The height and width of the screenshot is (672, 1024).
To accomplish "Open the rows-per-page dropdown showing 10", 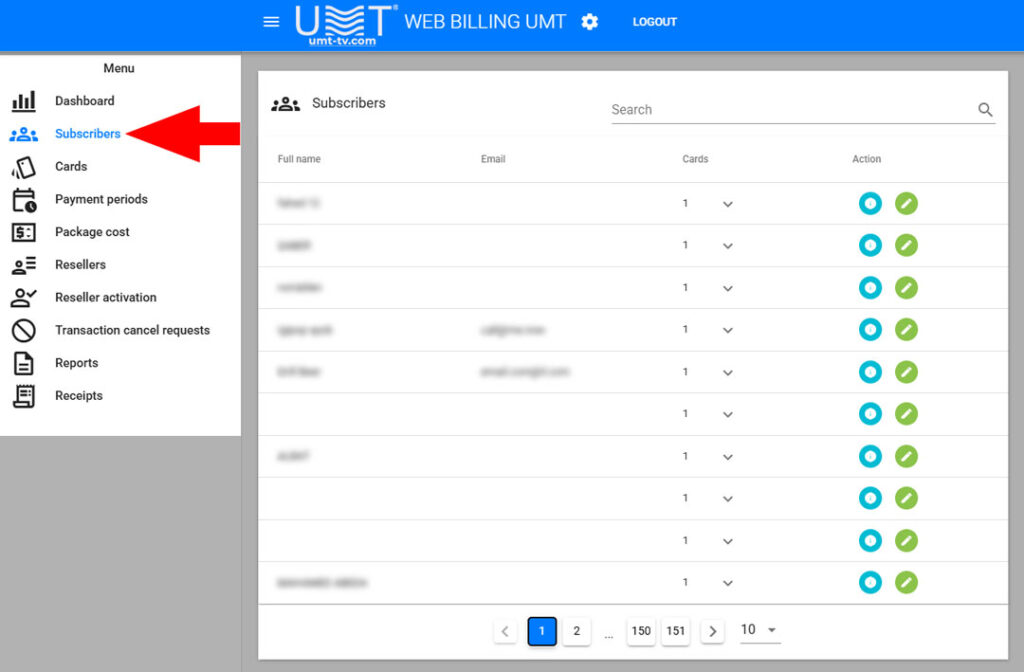I will coord(758,630).
